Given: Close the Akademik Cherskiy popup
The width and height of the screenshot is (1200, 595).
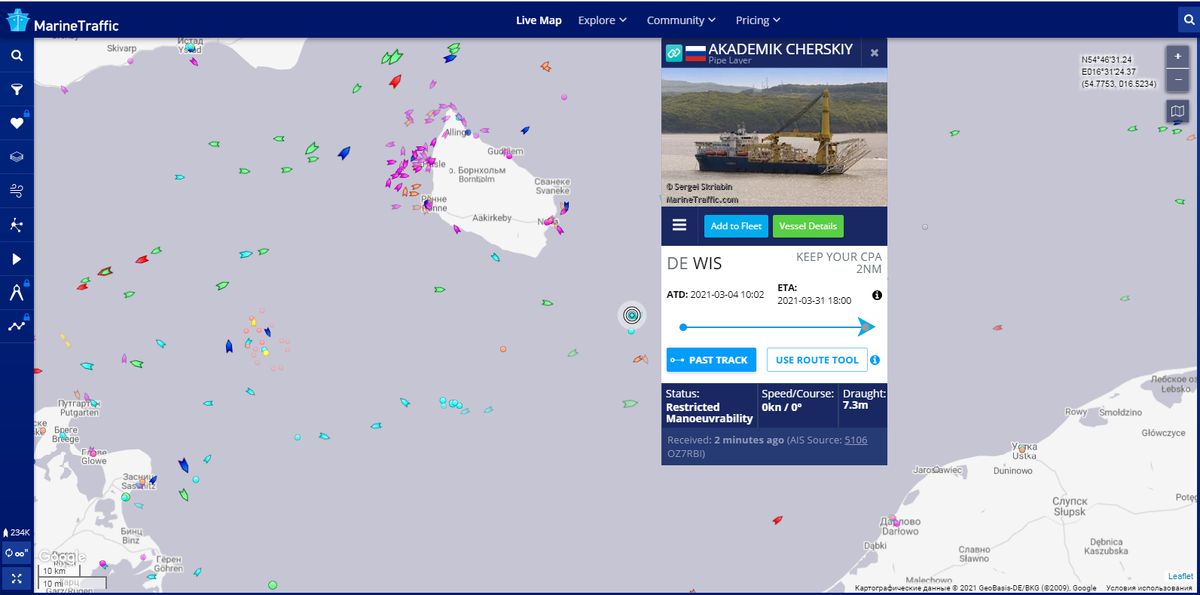Looking at the screenshot, I should click(874, 53).
